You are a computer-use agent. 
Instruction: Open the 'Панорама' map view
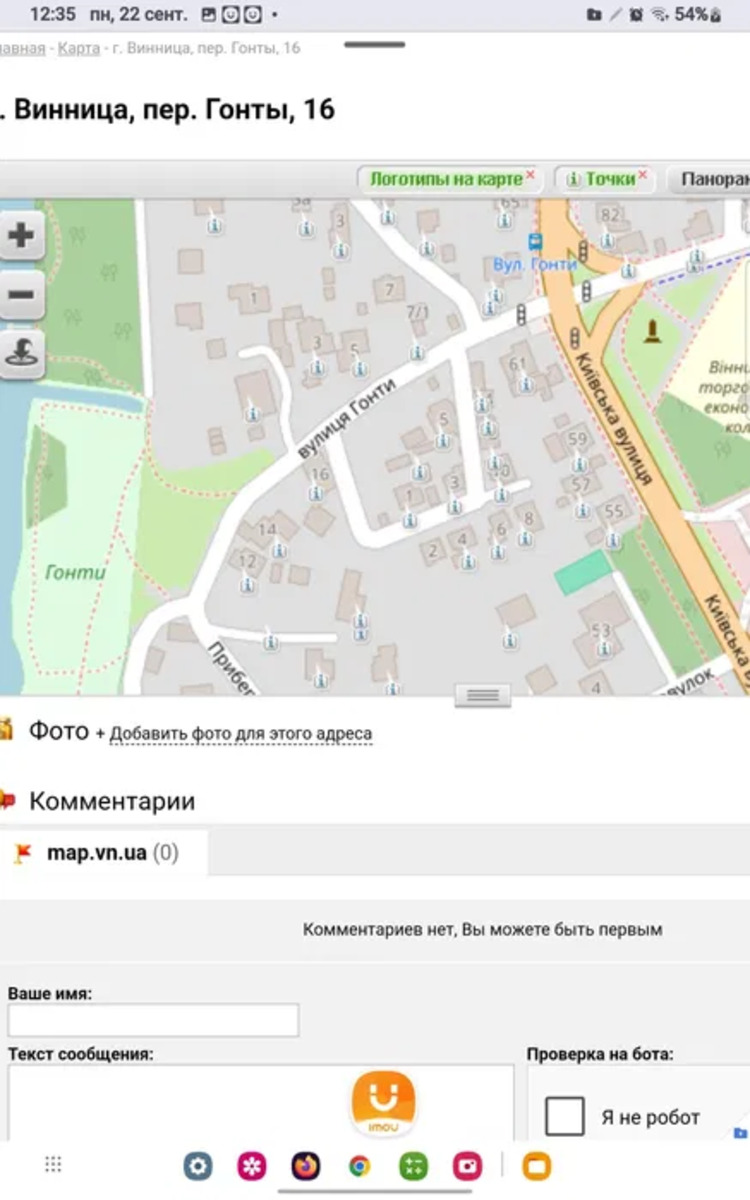[x=713, y=179]
